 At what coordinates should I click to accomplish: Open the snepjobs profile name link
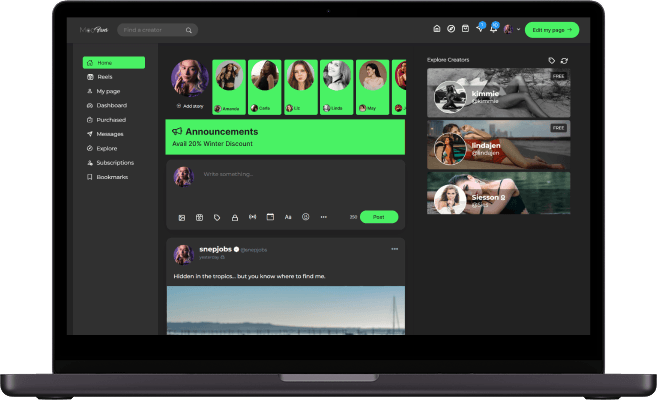pos(215,249)
